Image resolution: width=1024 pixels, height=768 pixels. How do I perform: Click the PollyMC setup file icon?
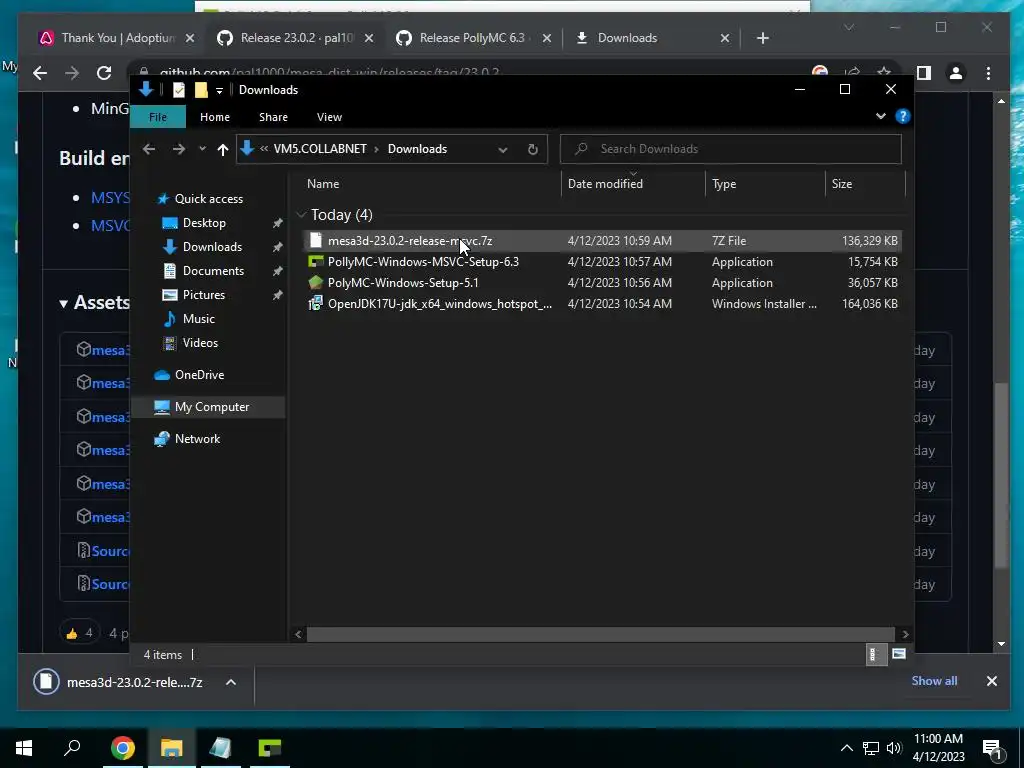(x=315, y=262)
